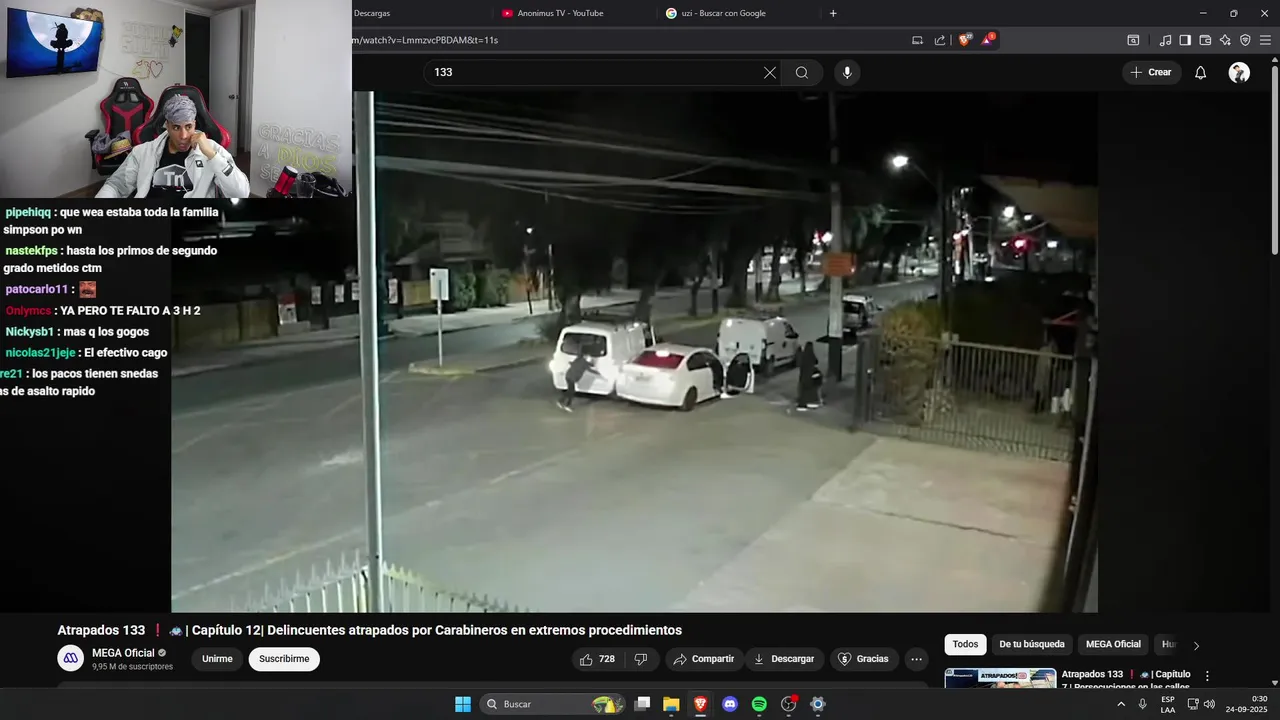Click system tray microphone icon
1280x720 pixels.
coord(1143,704)
